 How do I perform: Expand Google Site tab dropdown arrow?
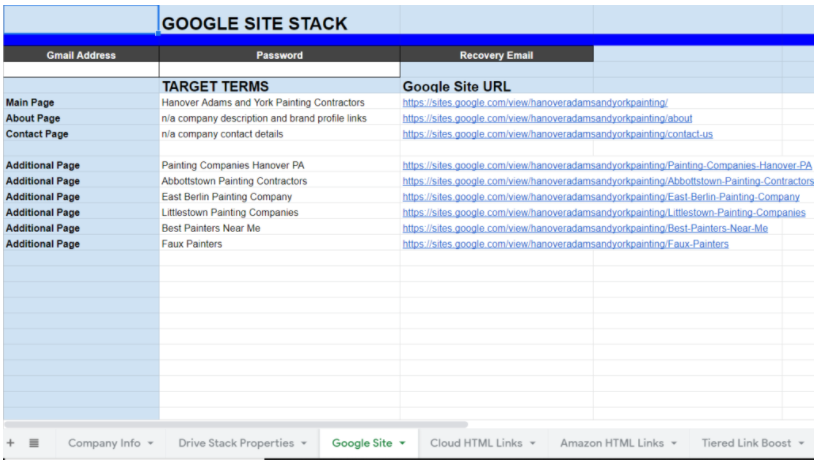pyautogui.click(x=403, y=443)
